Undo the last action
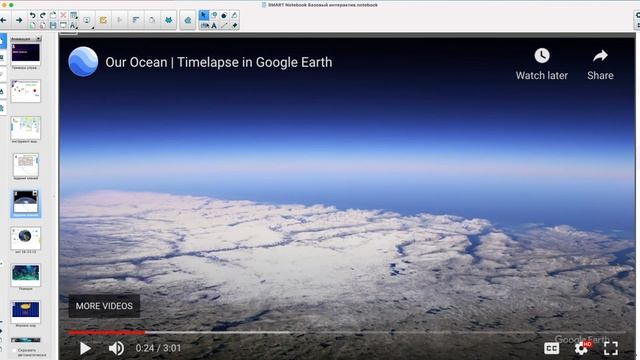Screen dimensions: 640x360 (33, 15)
